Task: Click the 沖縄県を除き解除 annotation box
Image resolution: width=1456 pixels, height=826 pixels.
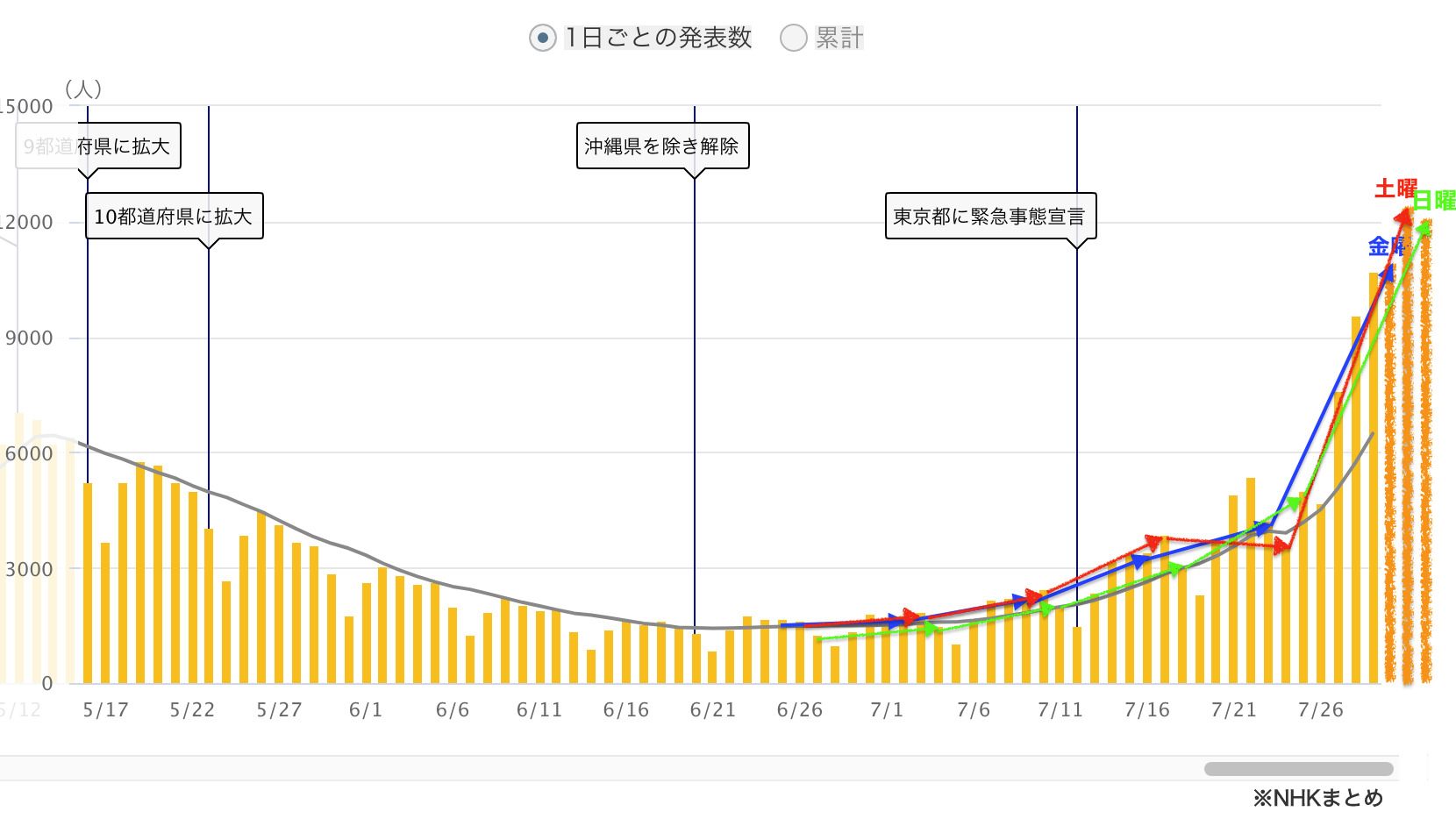Action: (x=662, y=146)
